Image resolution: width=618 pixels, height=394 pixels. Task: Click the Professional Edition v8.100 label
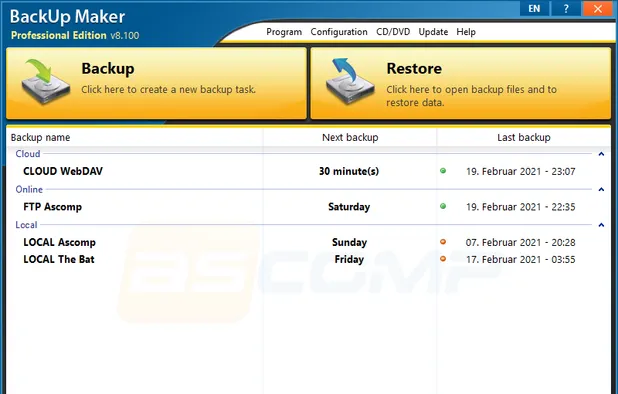[75, 35]
